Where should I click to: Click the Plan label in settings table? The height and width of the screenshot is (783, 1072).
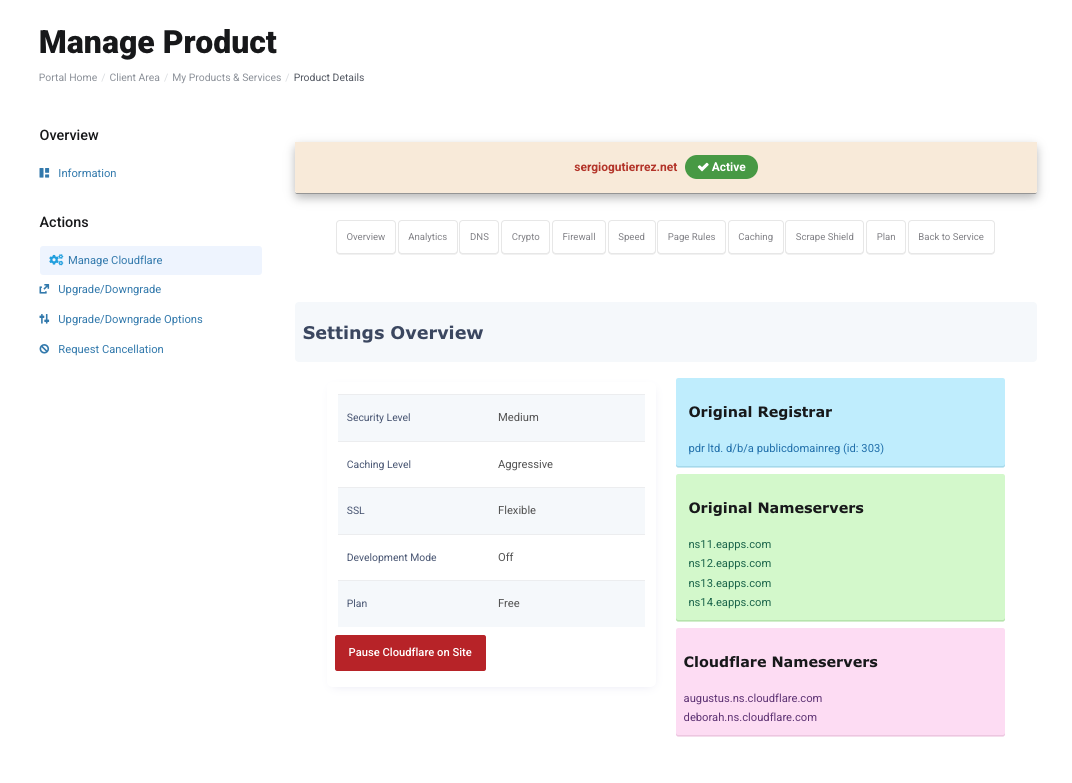pyautogui.click(x=357, y=603)
